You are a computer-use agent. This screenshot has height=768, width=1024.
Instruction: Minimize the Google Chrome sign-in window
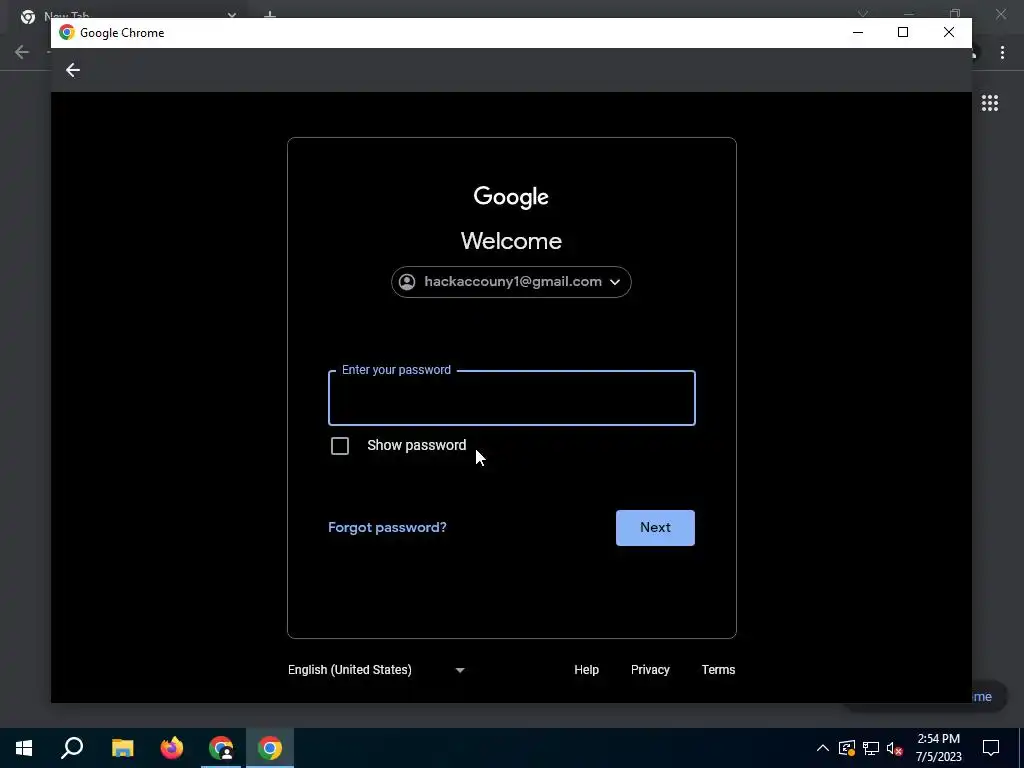858,33
